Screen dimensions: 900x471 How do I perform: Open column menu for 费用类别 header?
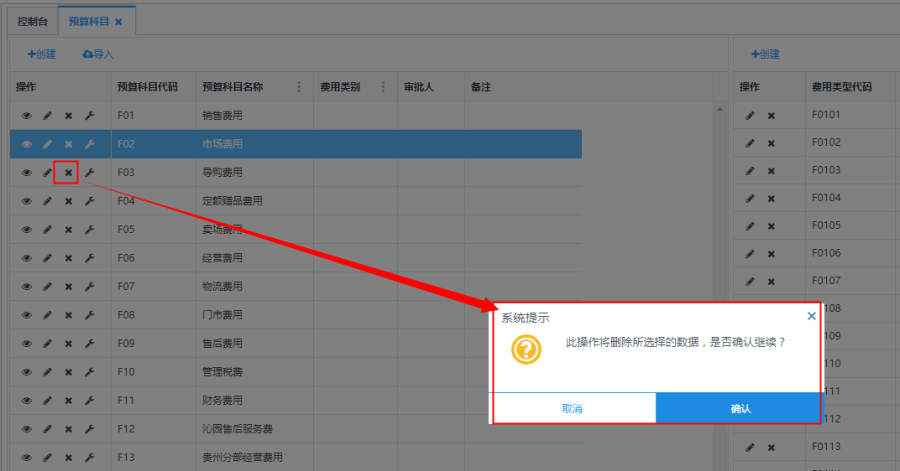[383, 88]
